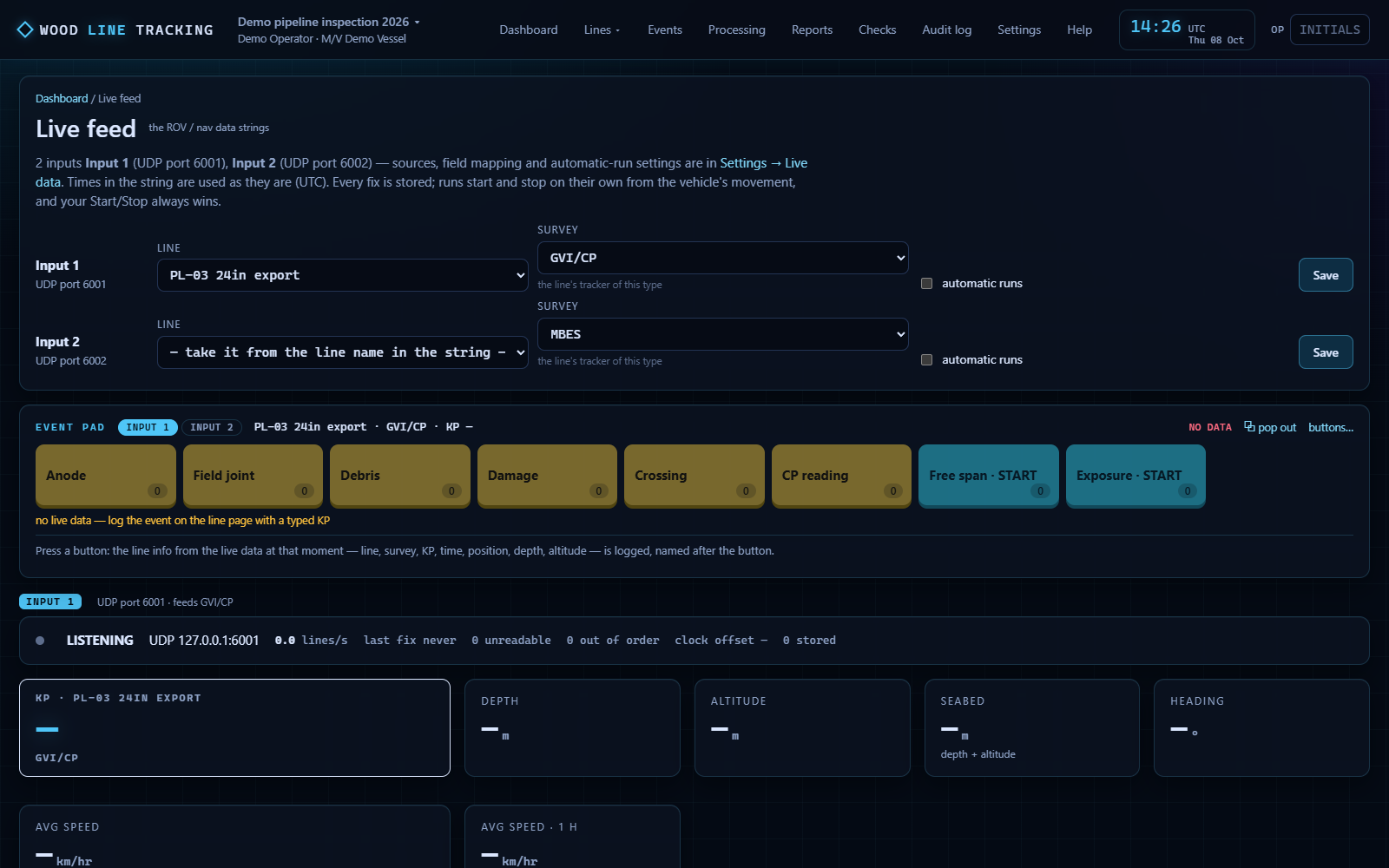The image size is (1389, 868).
Task: Log a CP reading event
Action: pos(841,475)
